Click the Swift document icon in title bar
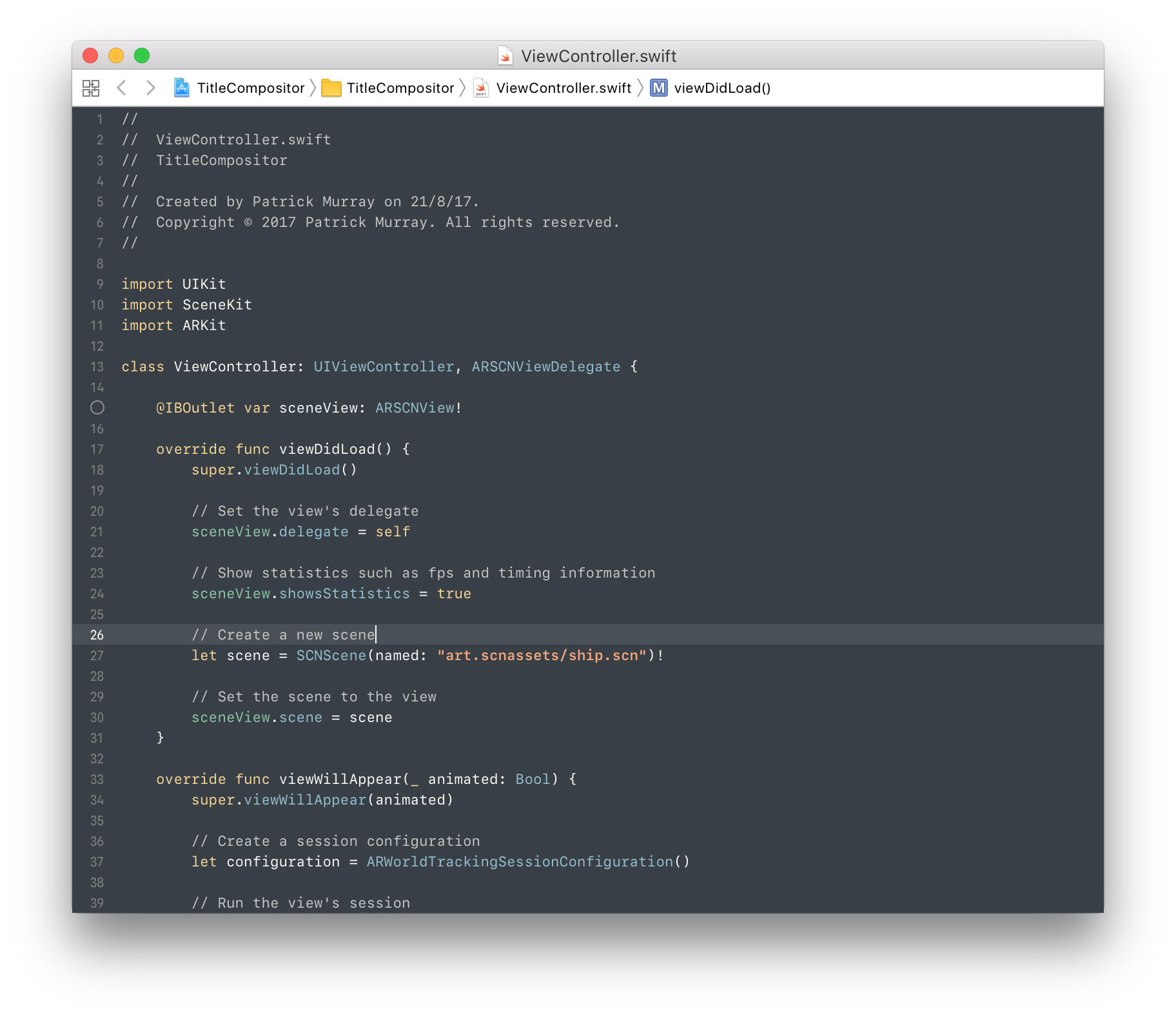Image resolution: width=1176 pixels, height=1016 pixels. click(x=506, y=56)
